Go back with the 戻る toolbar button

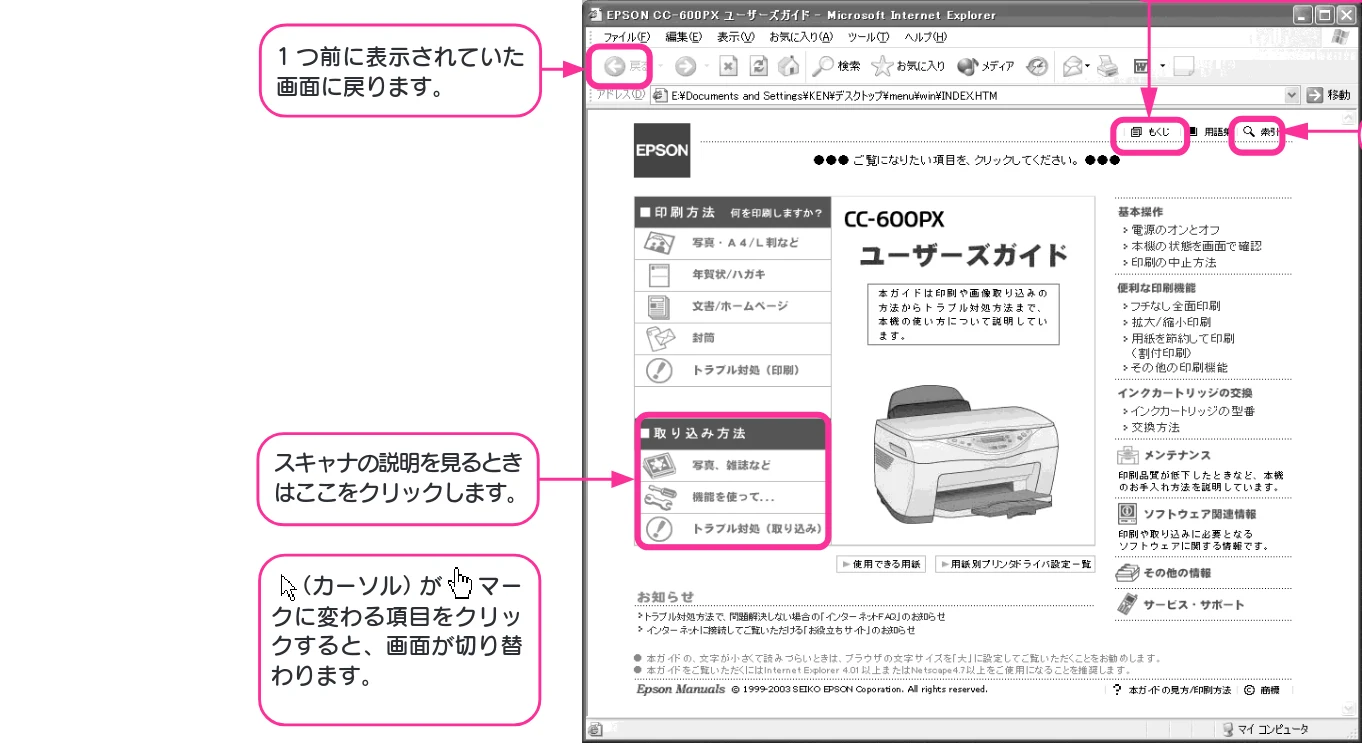click(625, 67)
